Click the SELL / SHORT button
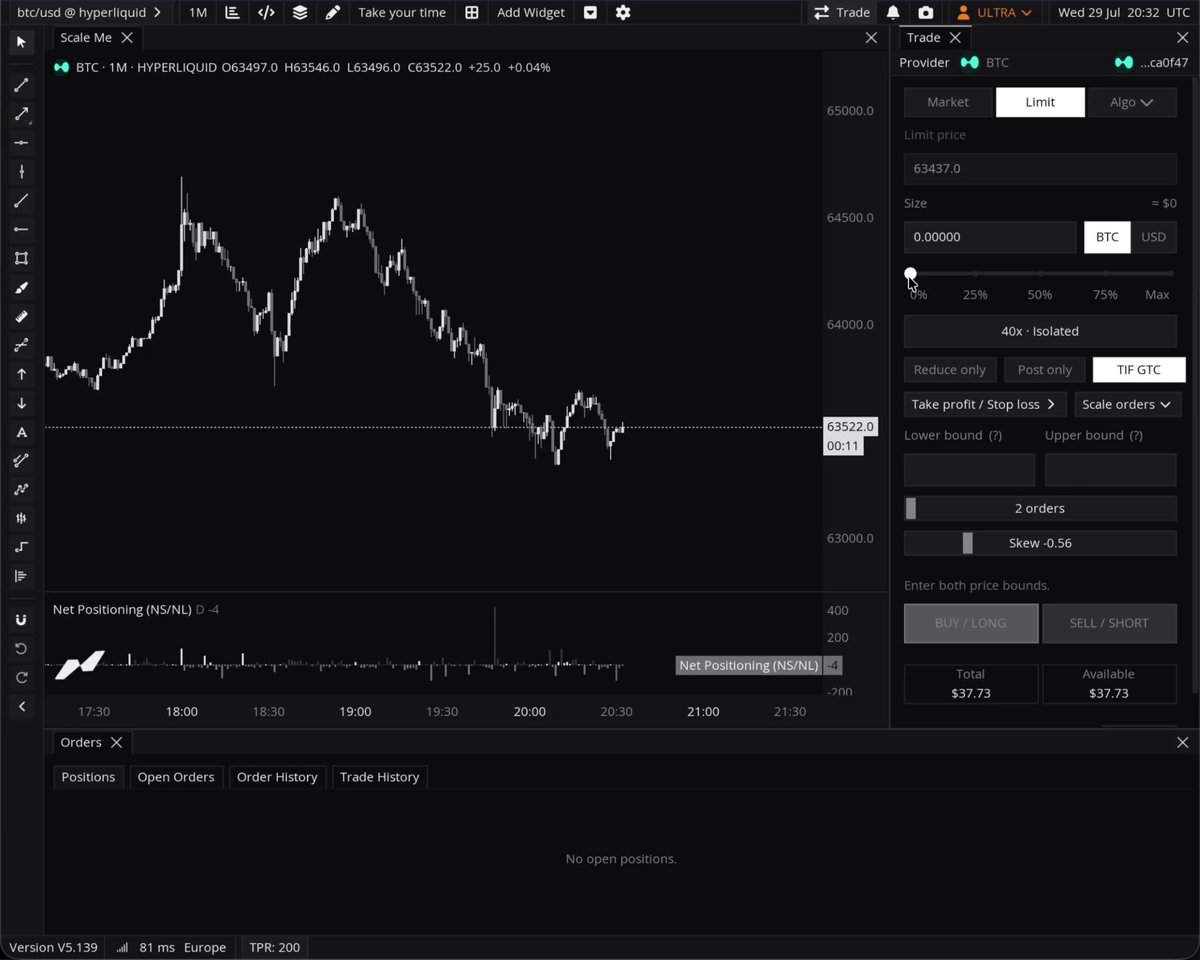Screen dimensions: 1200x960 click(x=1109, y=623)
